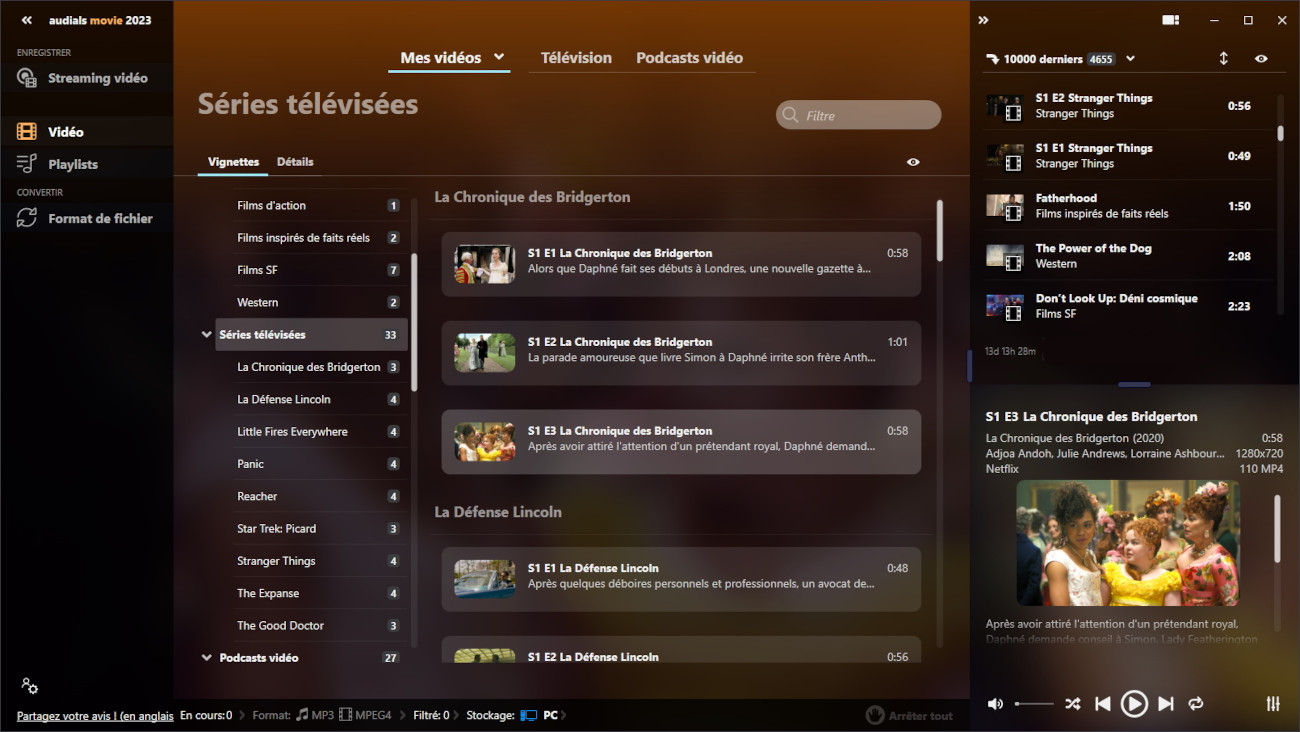Click the MPEG4 video format icon
1300x732 pixels.
point(345,715)
